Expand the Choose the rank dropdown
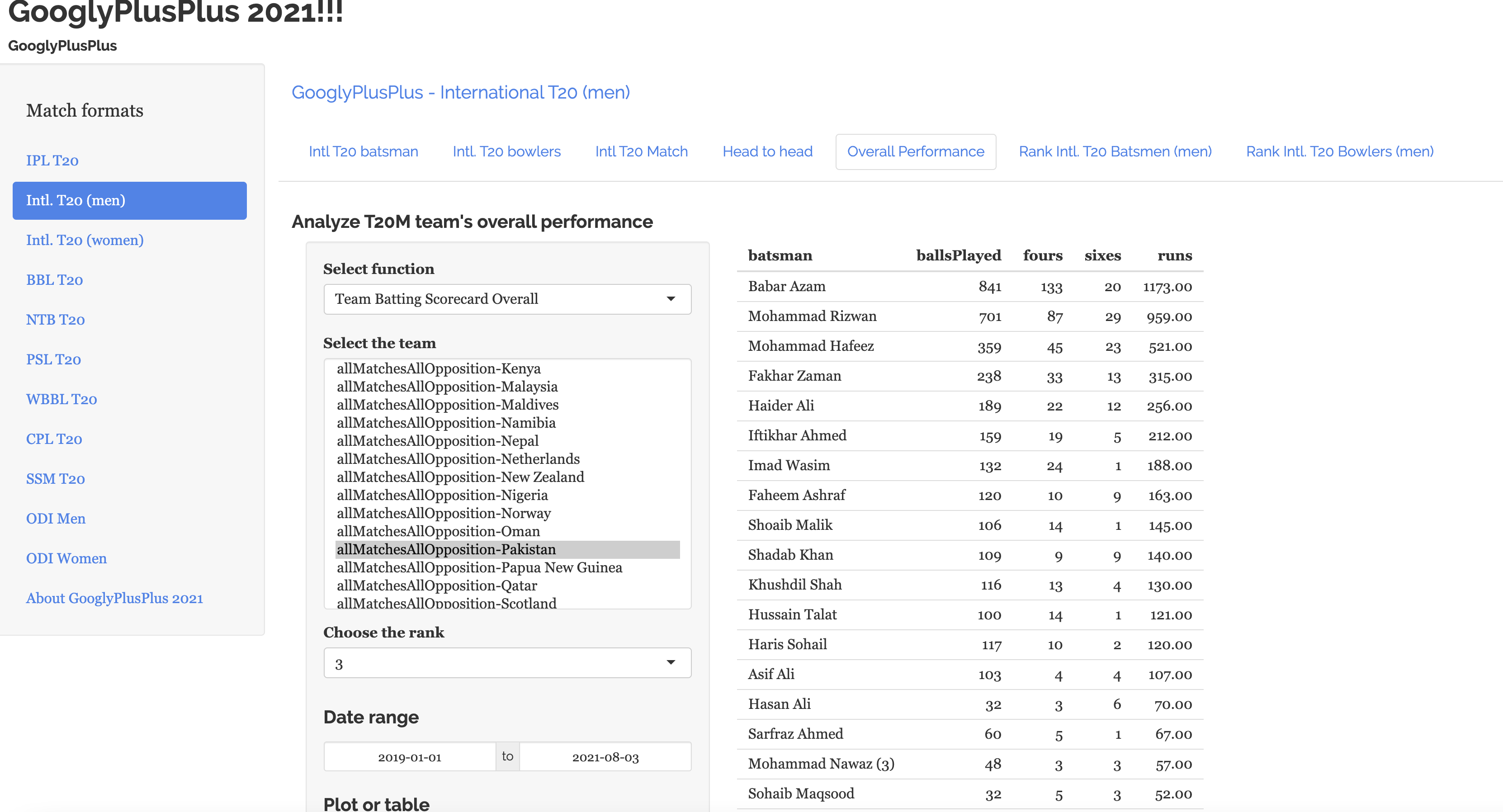Screen dimensions: 1503x812 506,663
